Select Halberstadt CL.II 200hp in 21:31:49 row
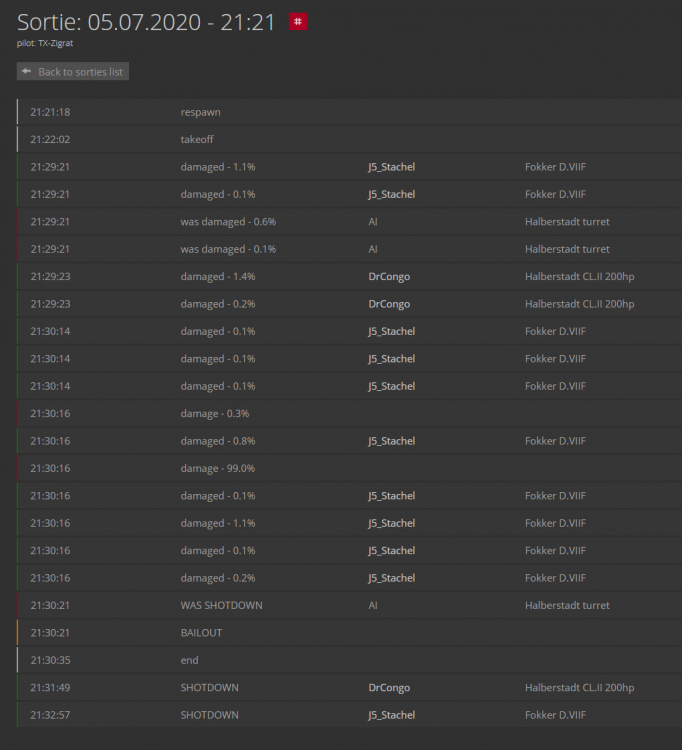The width and height of the screenshot is (682, 750). click(579, 688)
